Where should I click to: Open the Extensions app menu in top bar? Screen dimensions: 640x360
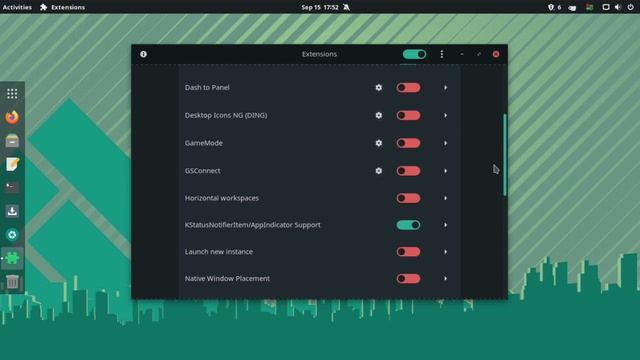coord(62,7)
